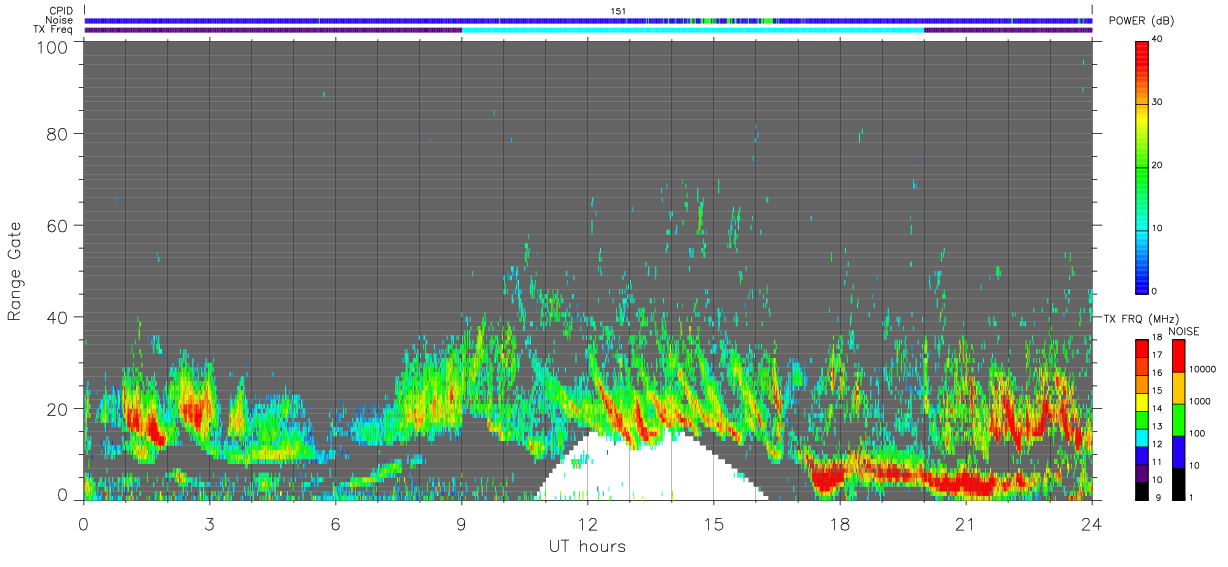
Task: Click the TX FRQ (MHz) legend title
Action: 1139,319
